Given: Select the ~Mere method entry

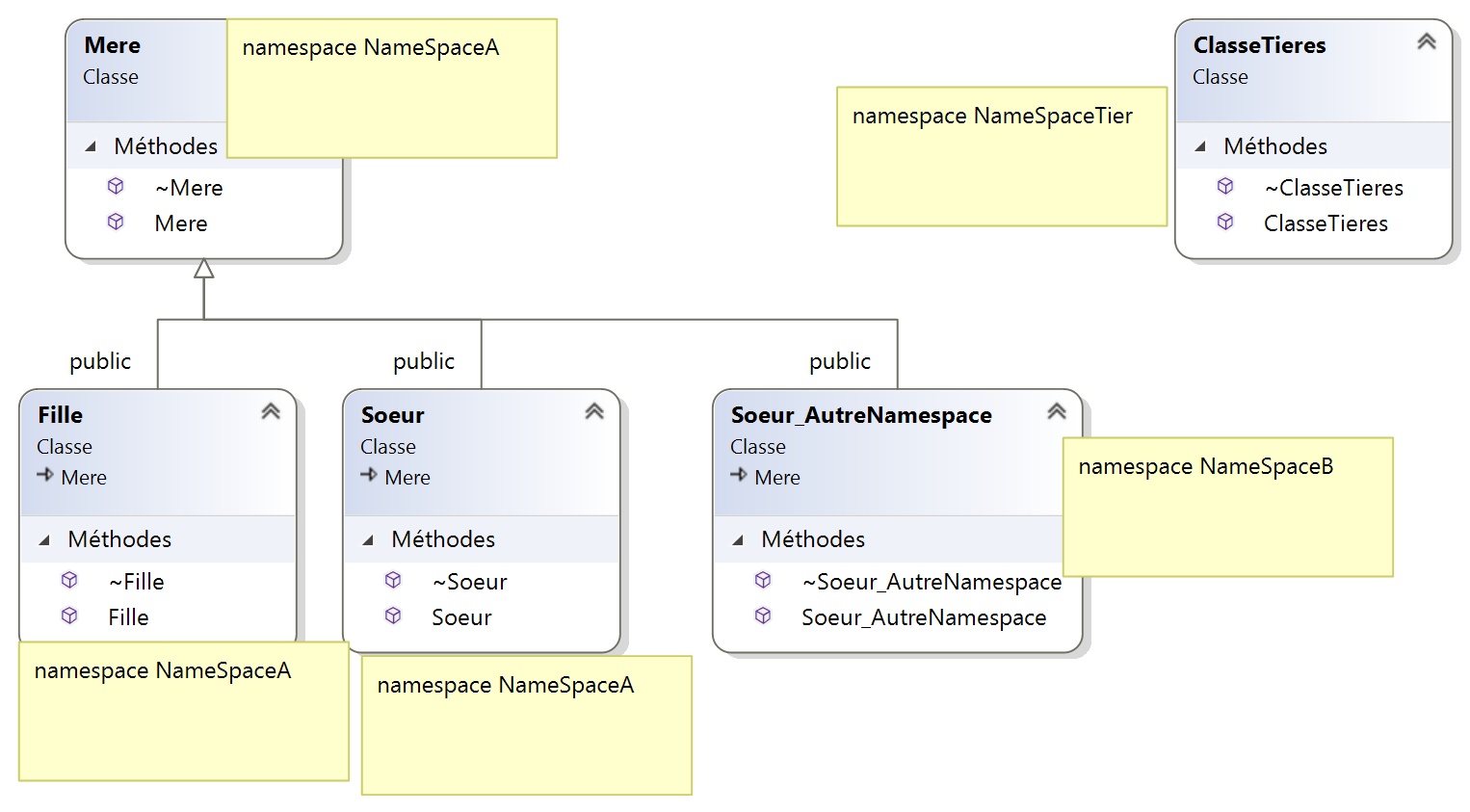Looking at the screenshot, I should coord(189,188).
